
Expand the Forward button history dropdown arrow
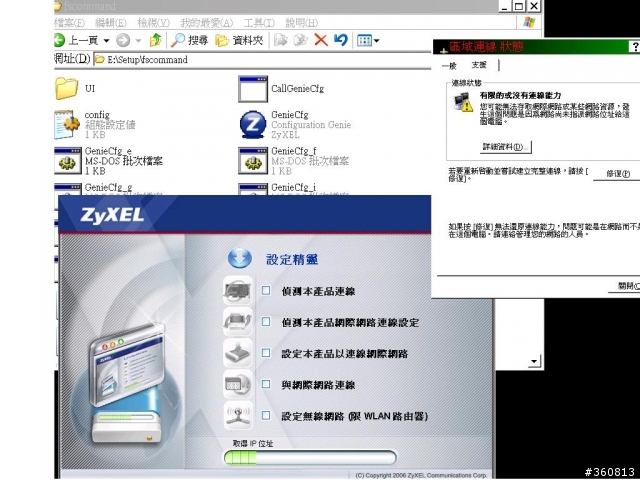pyautogui.click(x=138, y=40)
